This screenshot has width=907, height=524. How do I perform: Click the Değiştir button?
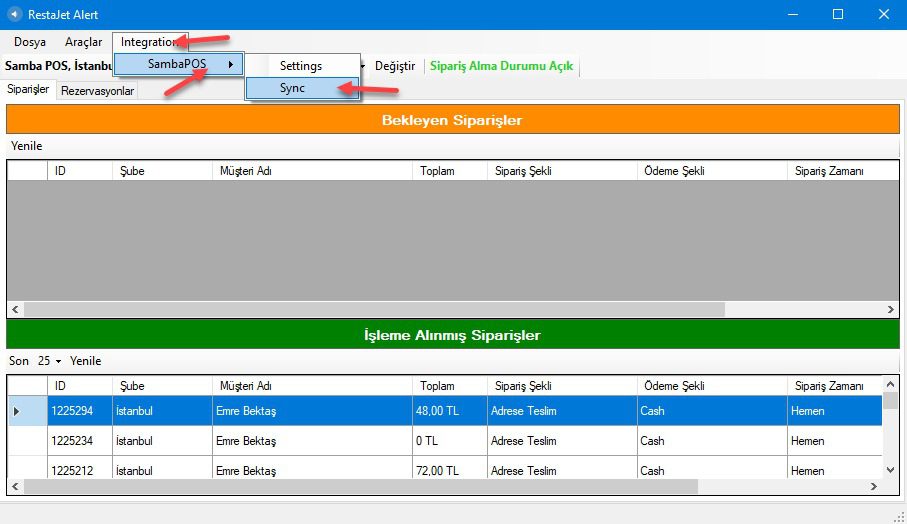click(x=394, y=66)
